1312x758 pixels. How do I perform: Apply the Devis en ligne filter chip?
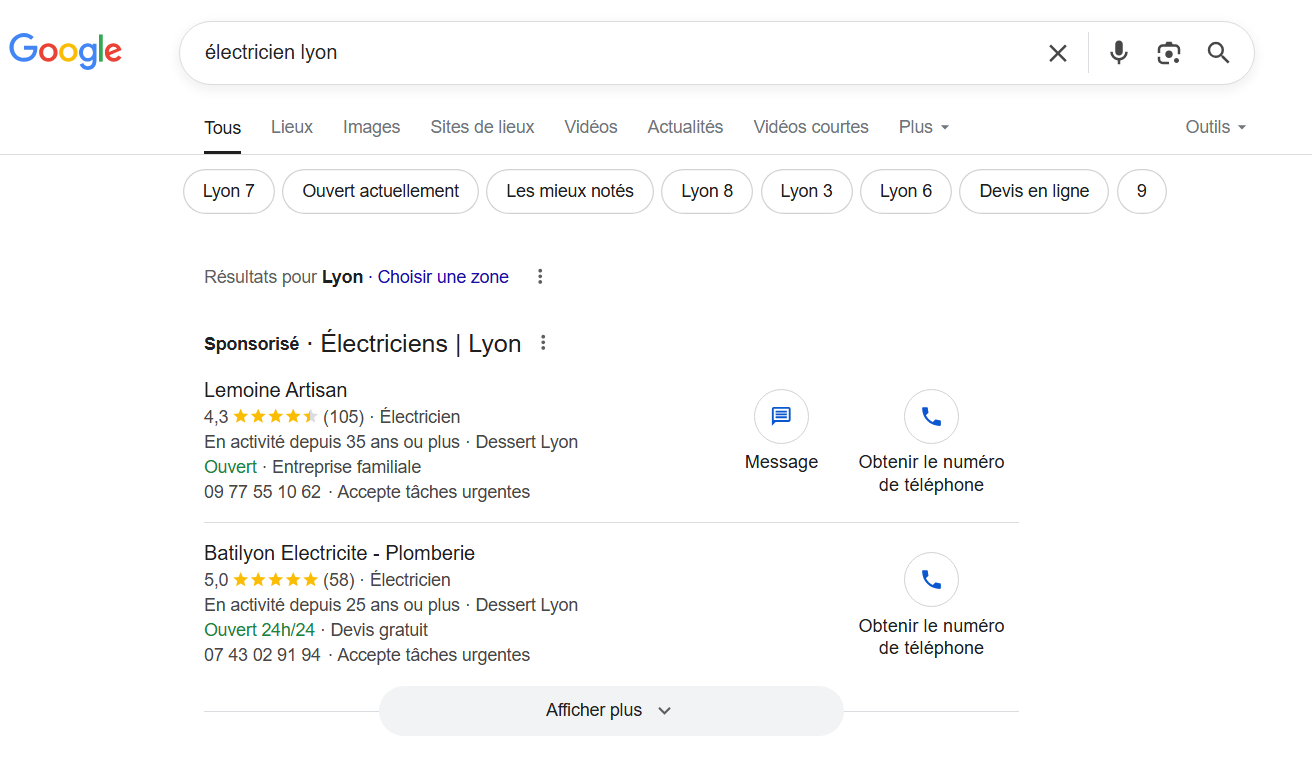(1034, 191)
